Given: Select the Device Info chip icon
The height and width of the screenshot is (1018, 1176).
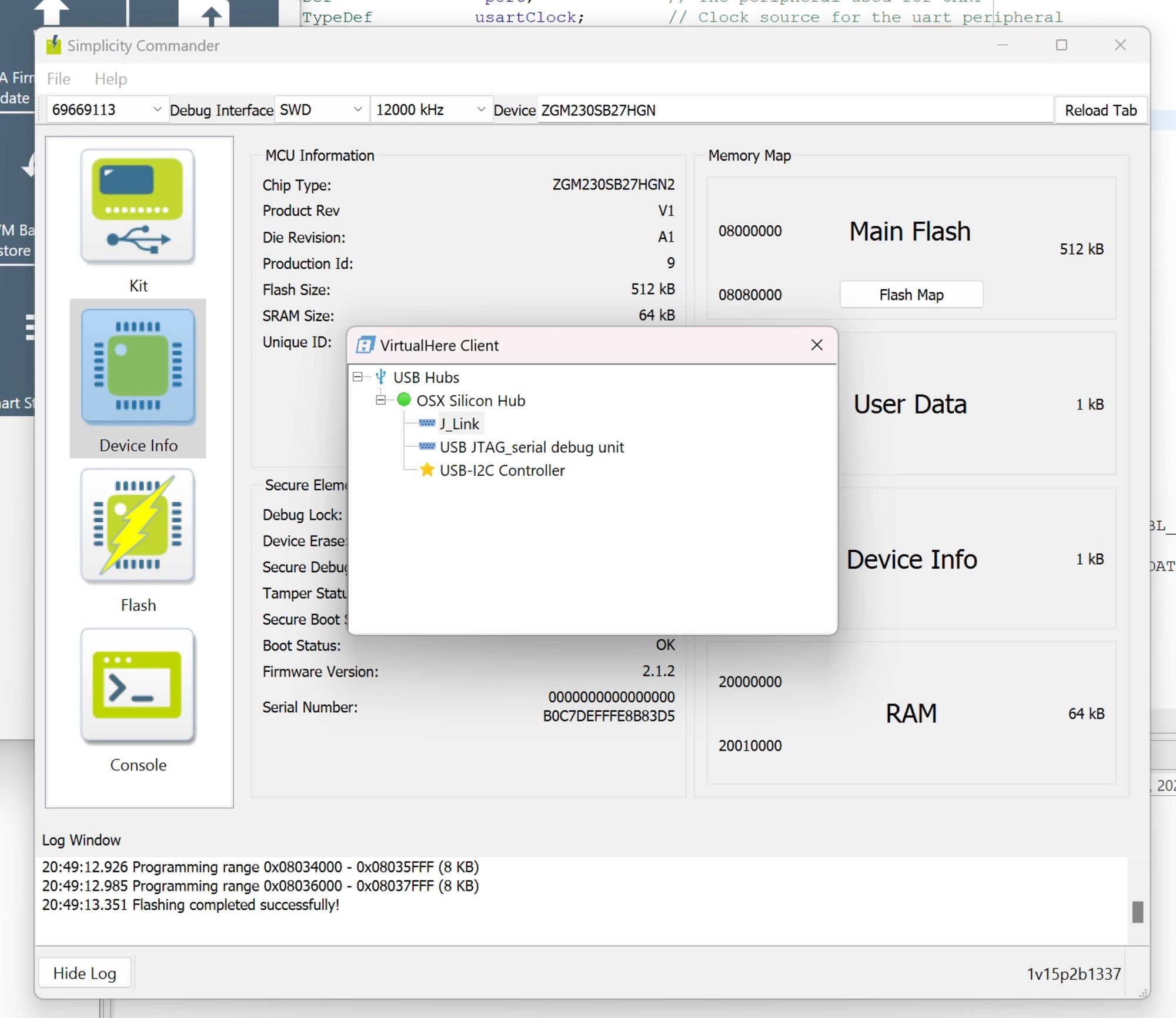Looking at the screenshot, I should pos(138,366).
